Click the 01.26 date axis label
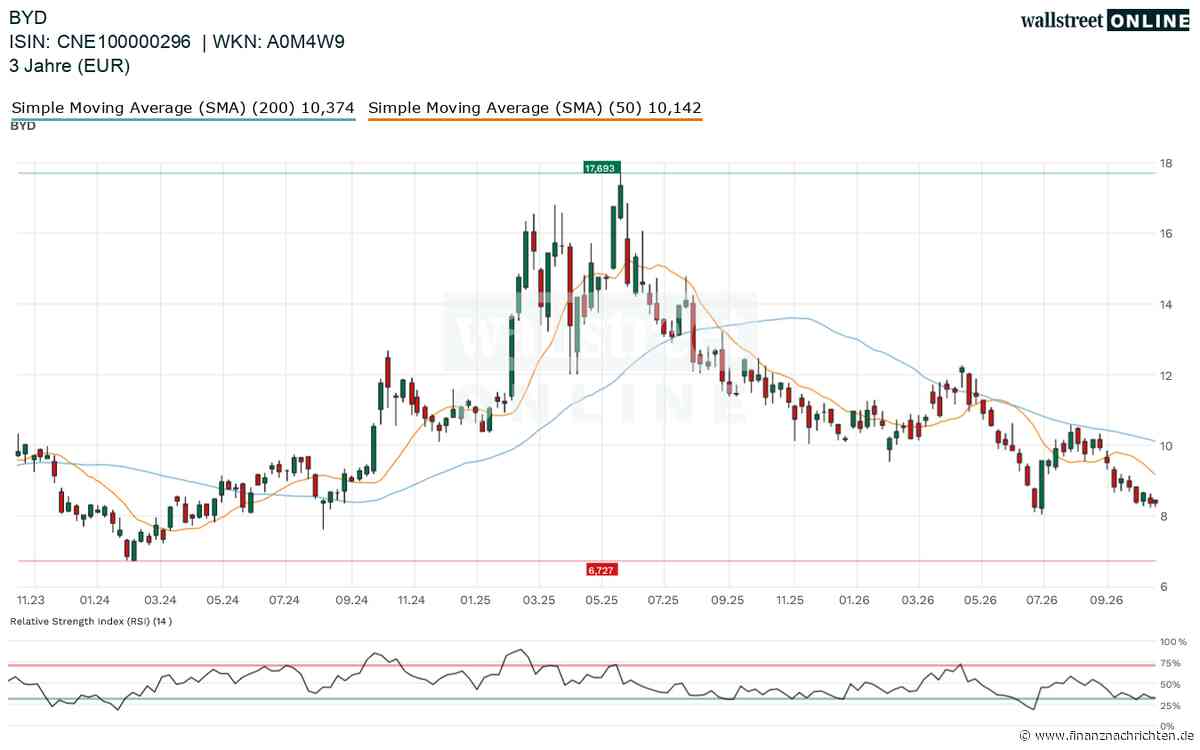The width and height of the screenshot is (1200, 750). pos(854,600)
